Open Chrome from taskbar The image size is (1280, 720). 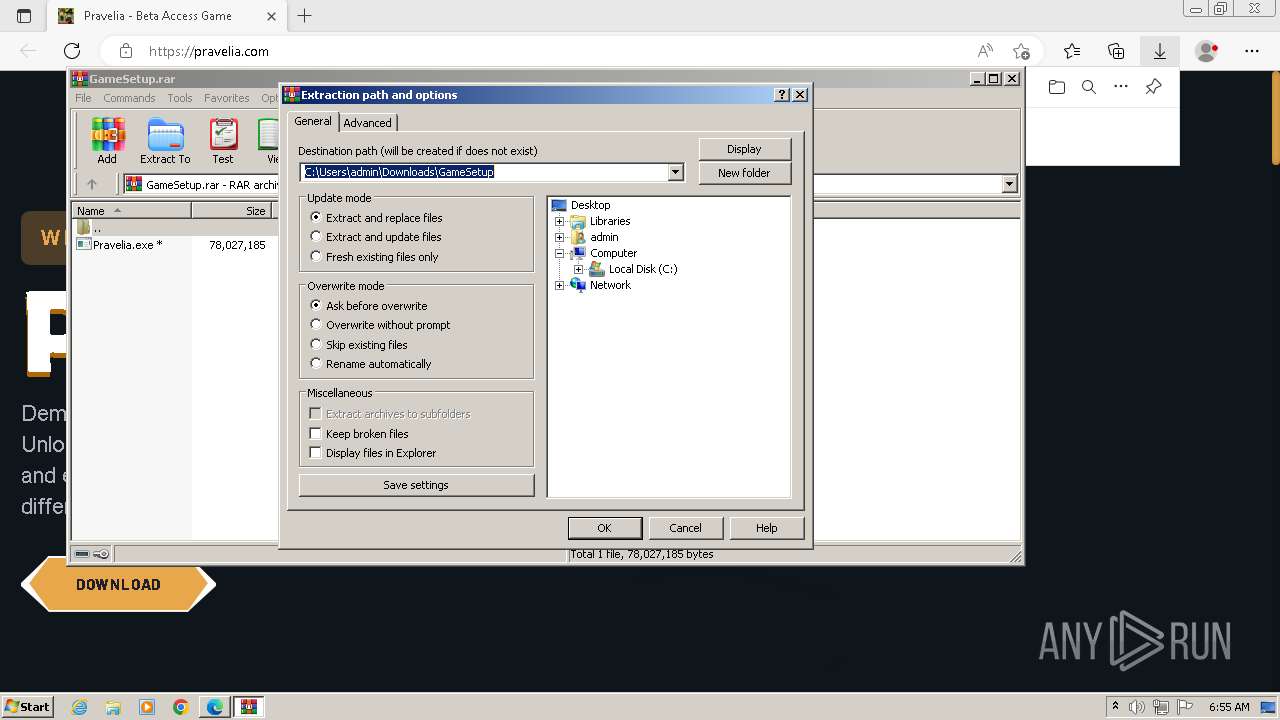click(181, 707)
